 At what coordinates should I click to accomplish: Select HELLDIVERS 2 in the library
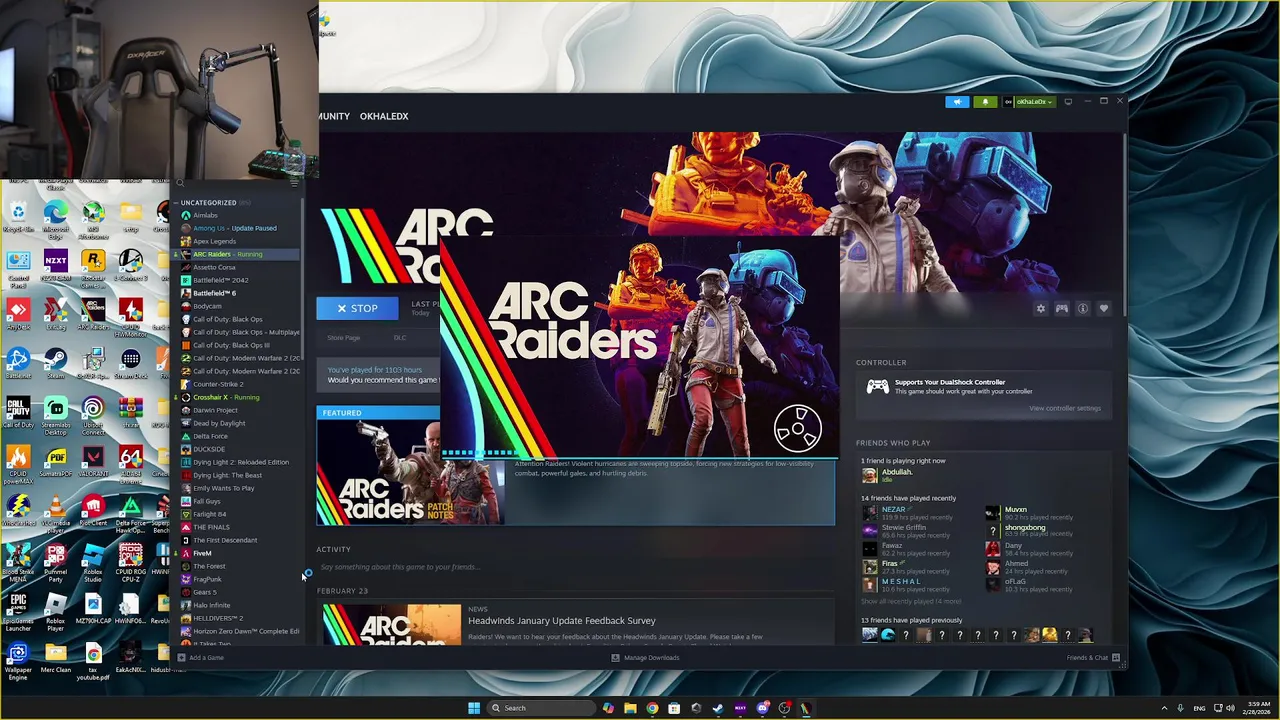coord(211,618)
